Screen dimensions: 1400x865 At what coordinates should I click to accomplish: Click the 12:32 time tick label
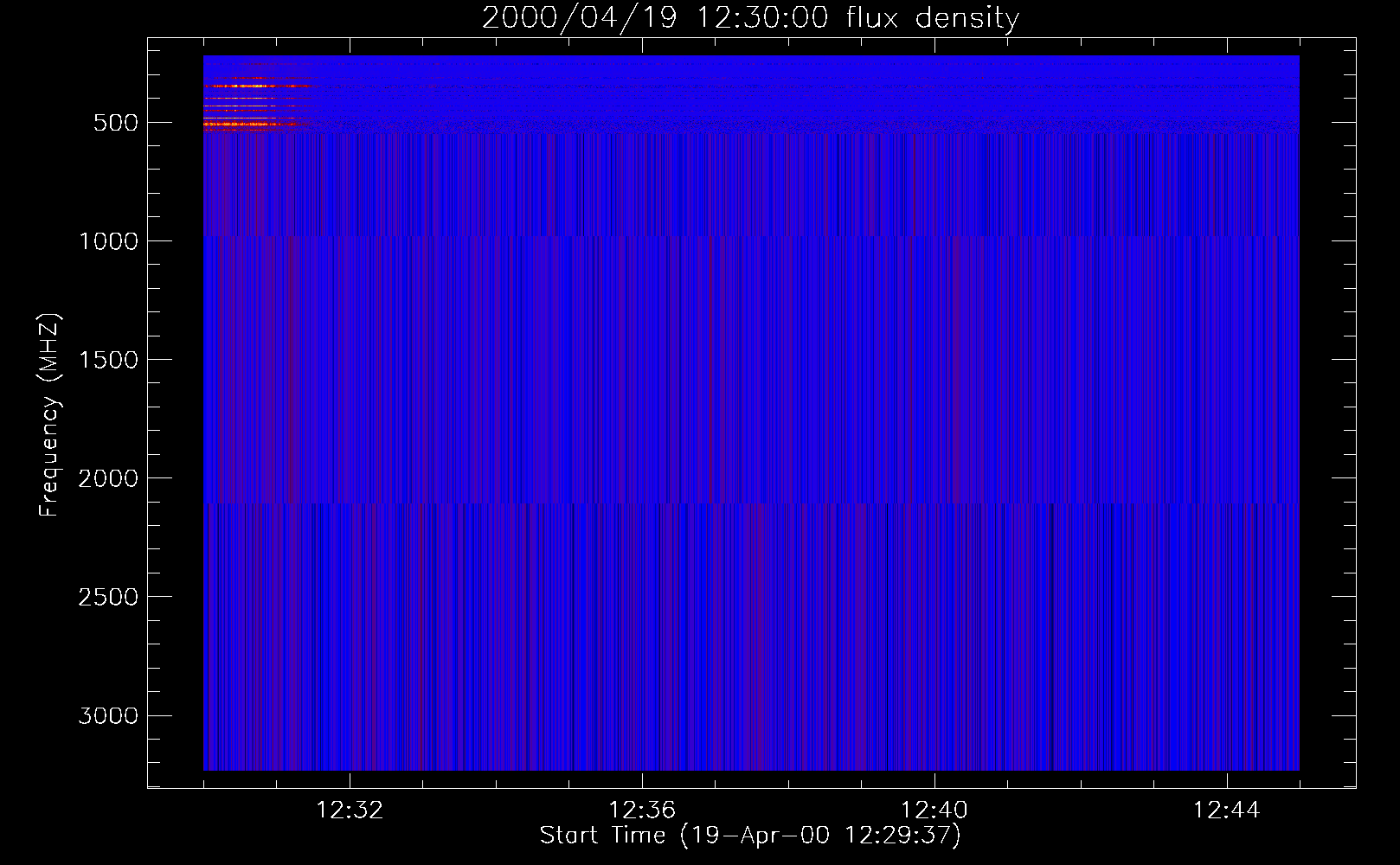(x=350, y=811)
